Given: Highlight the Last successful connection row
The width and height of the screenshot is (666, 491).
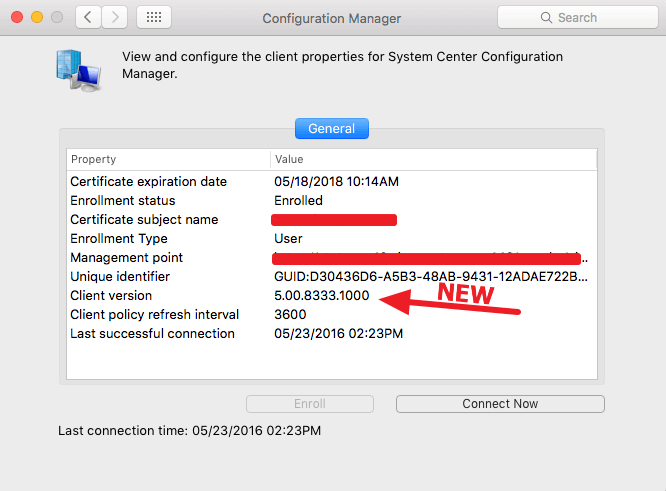Looking at the screenshot, I should (x=152, y=334).
